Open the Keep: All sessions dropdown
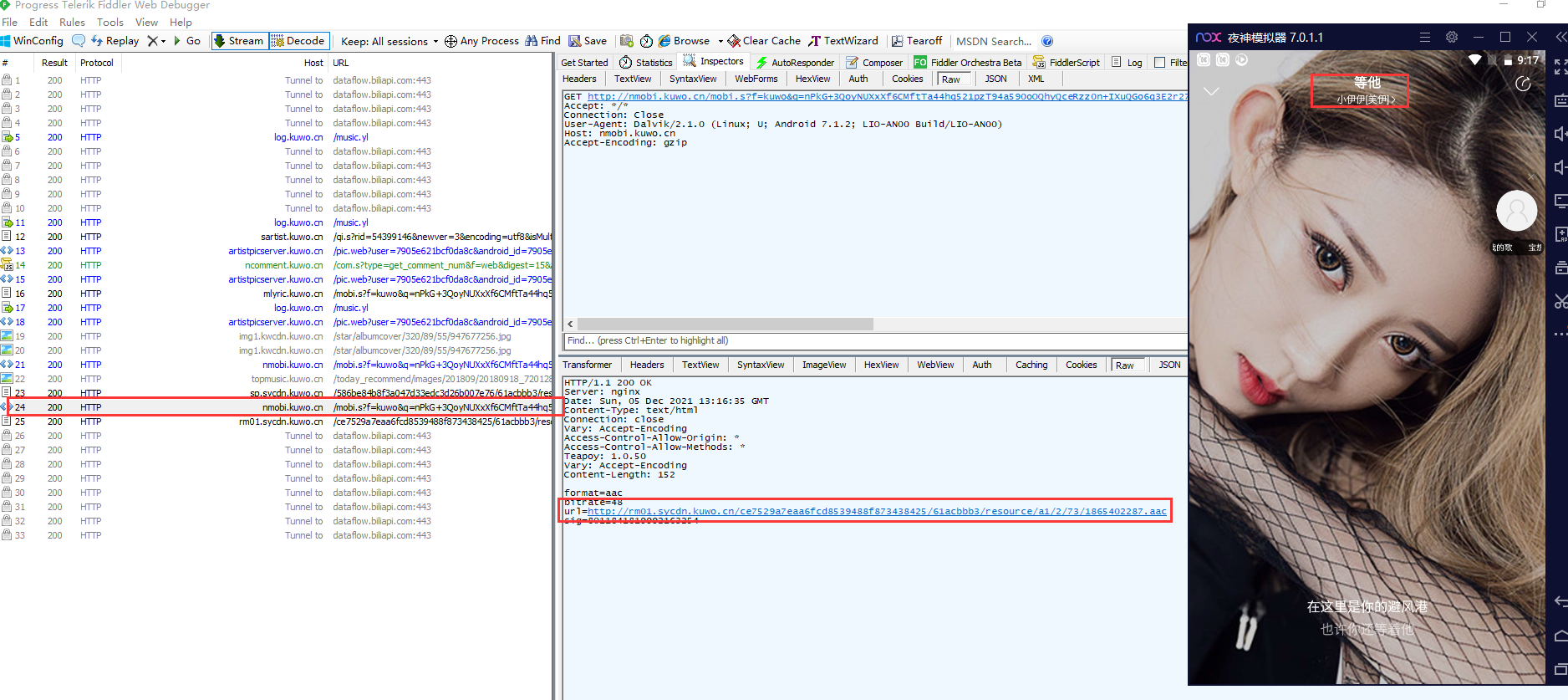Viewport: 1568px width, 700px height. pos(389,41)
